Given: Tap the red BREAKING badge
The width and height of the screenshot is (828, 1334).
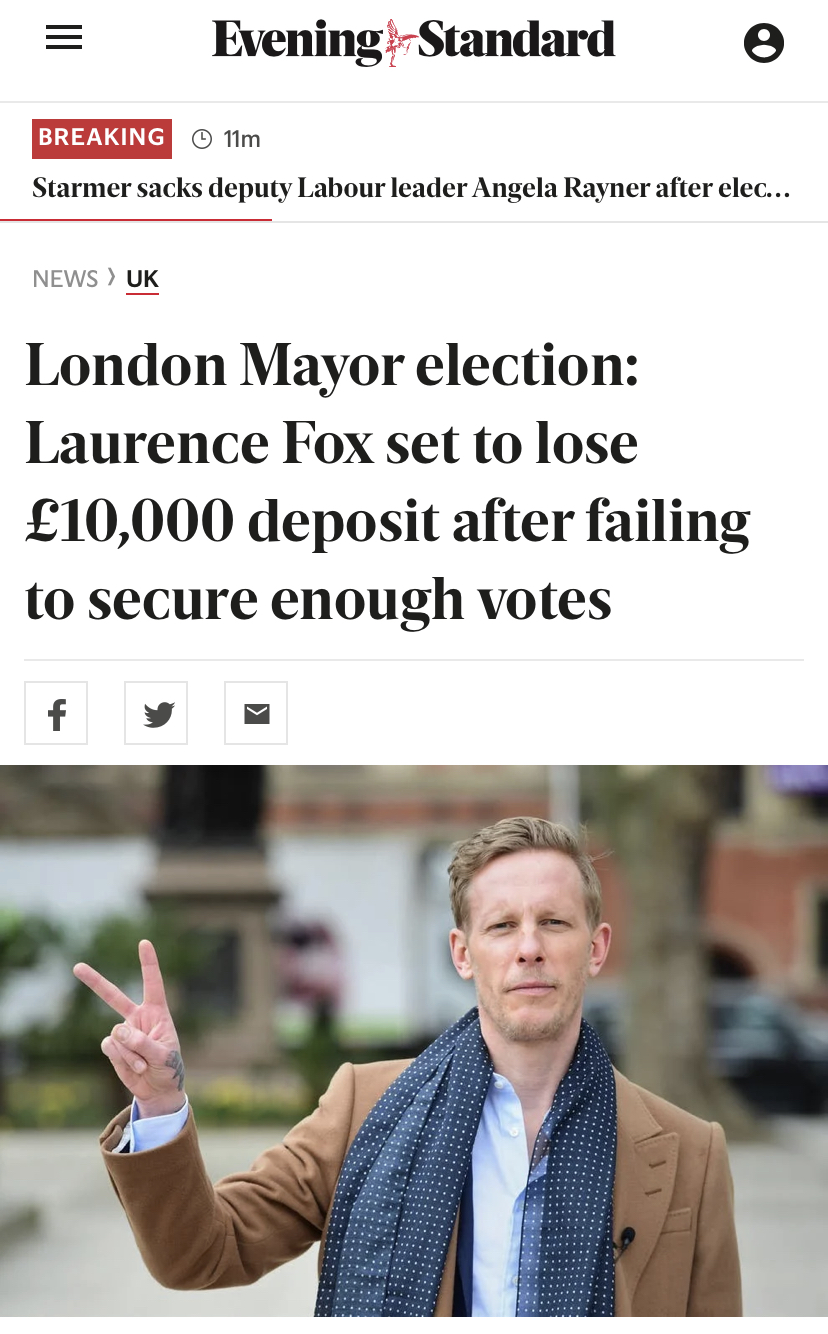Looking at the screenshot, I should coord(101,138).
